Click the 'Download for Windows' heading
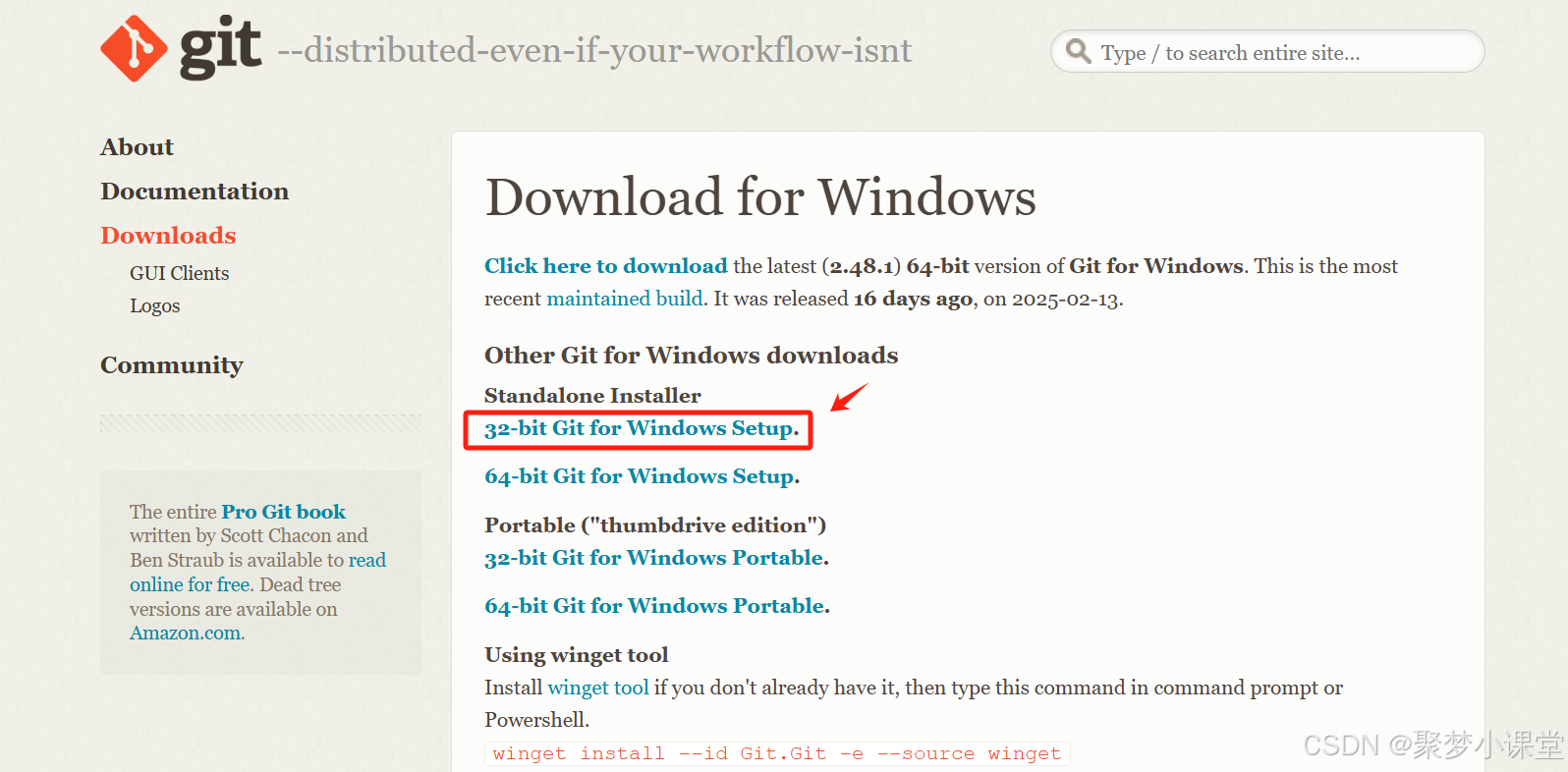 760,196
